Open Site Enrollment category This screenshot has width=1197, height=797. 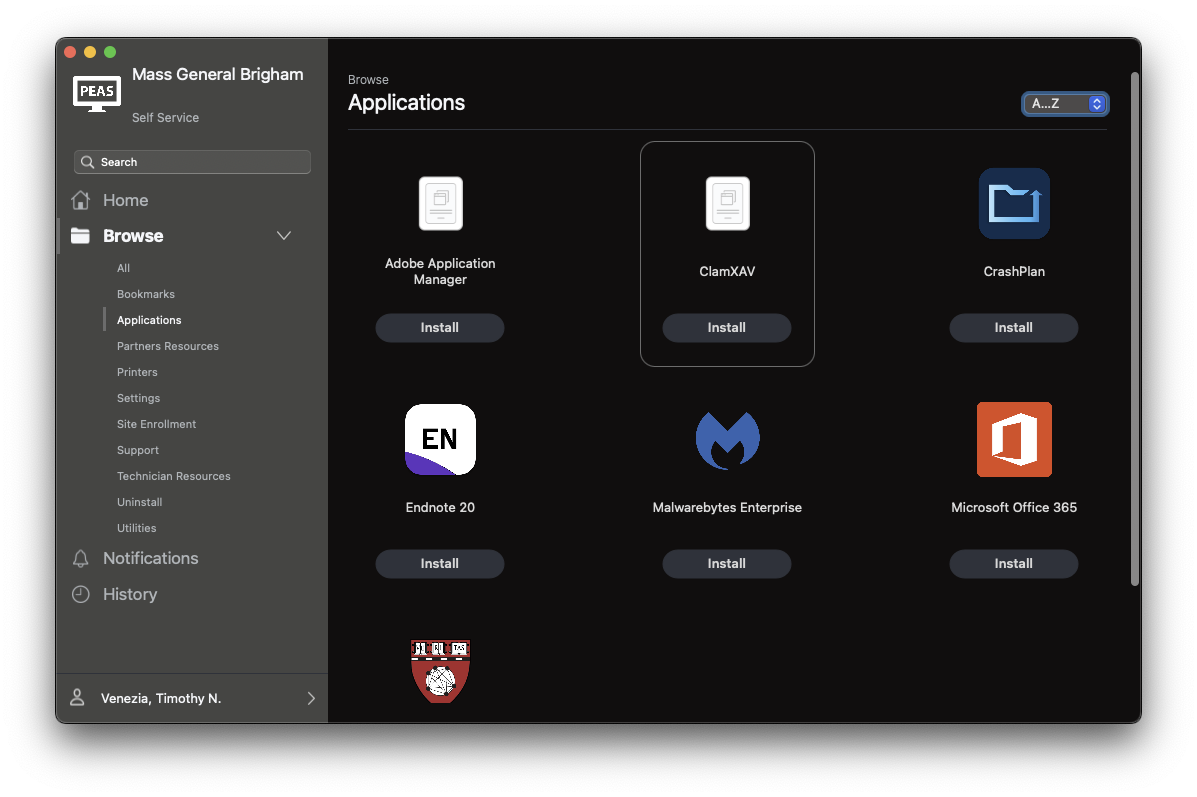(156, 424)
